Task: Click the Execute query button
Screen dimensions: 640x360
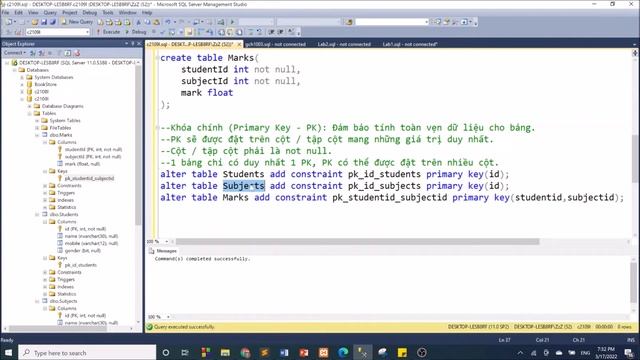Action: pos(108,32)
